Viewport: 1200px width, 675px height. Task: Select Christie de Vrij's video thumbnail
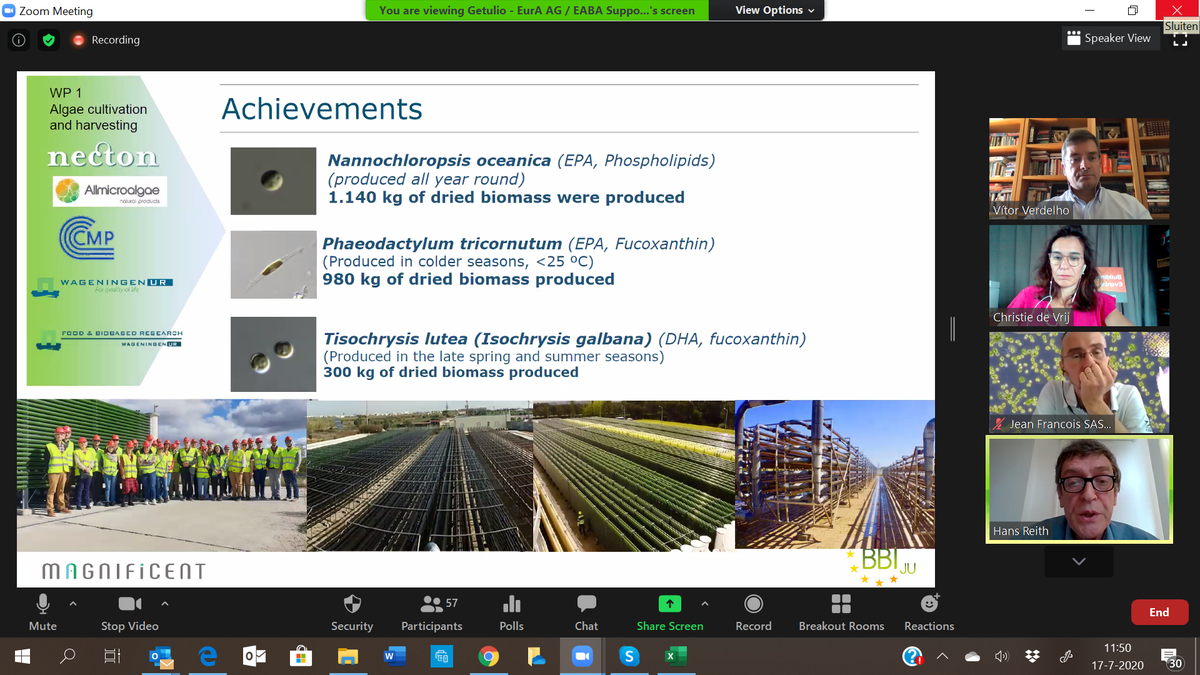pyautogui.click(x=1079, y=276)
